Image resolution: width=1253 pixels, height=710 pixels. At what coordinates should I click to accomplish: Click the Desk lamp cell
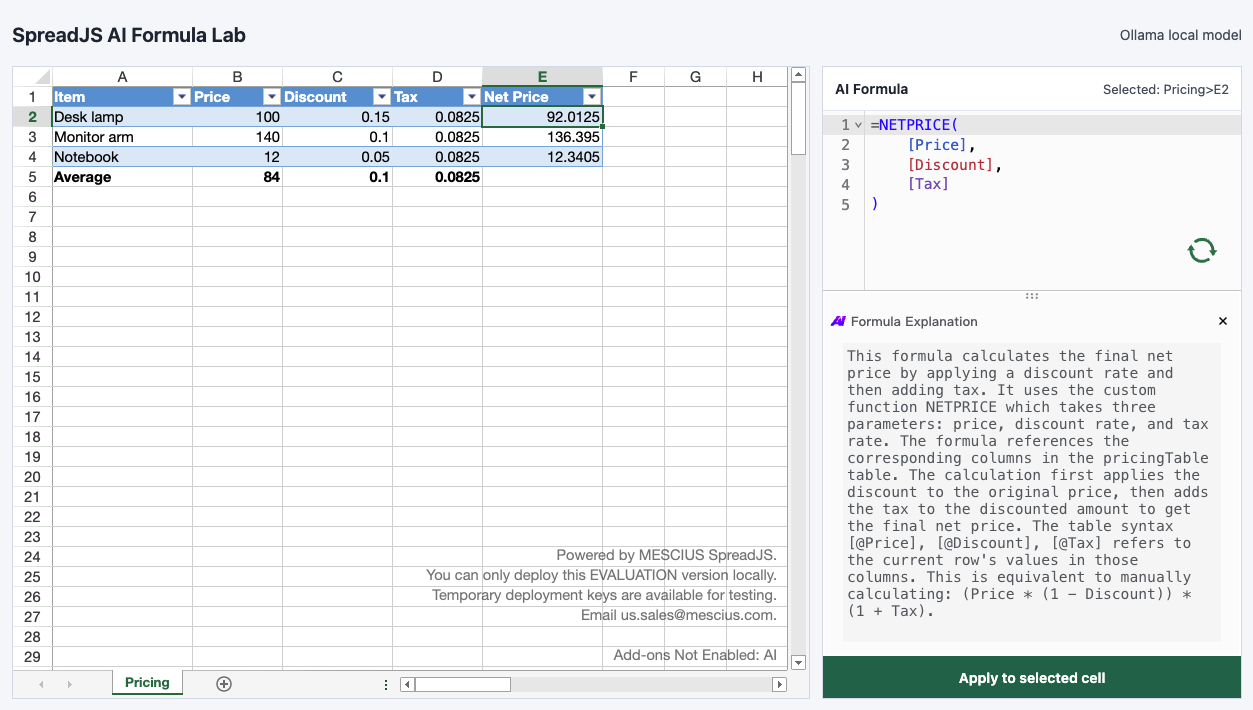[122, 117]
